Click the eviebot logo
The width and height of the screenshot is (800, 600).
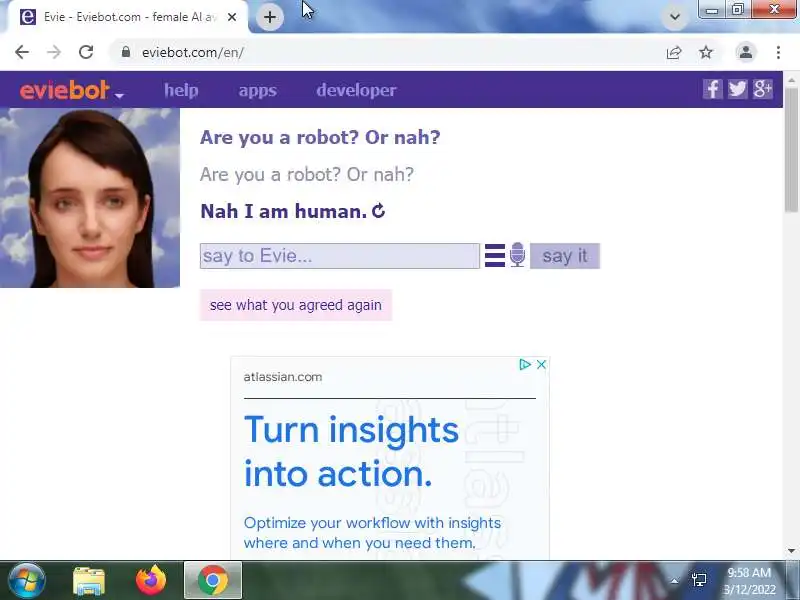pos(64,90)
